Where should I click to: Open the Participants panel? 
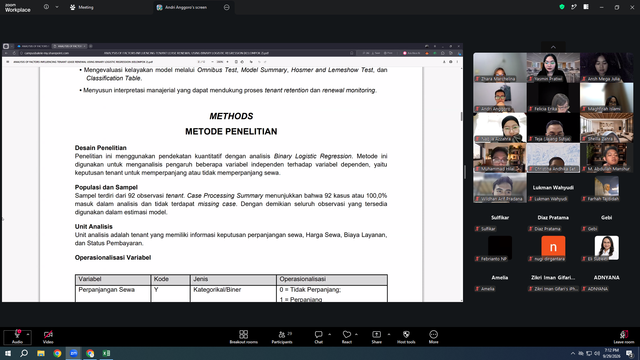(x=282, y=337)
